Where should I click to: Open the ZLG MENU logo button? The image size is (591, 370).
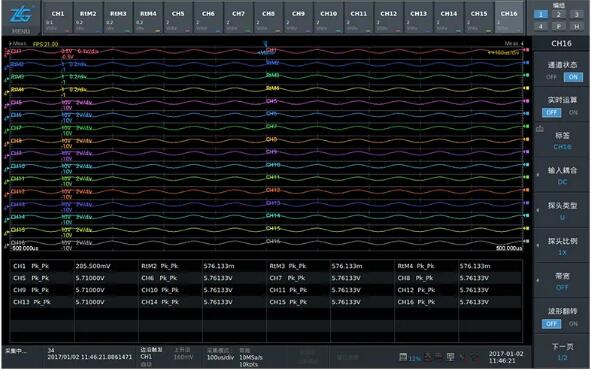point(21,18)
